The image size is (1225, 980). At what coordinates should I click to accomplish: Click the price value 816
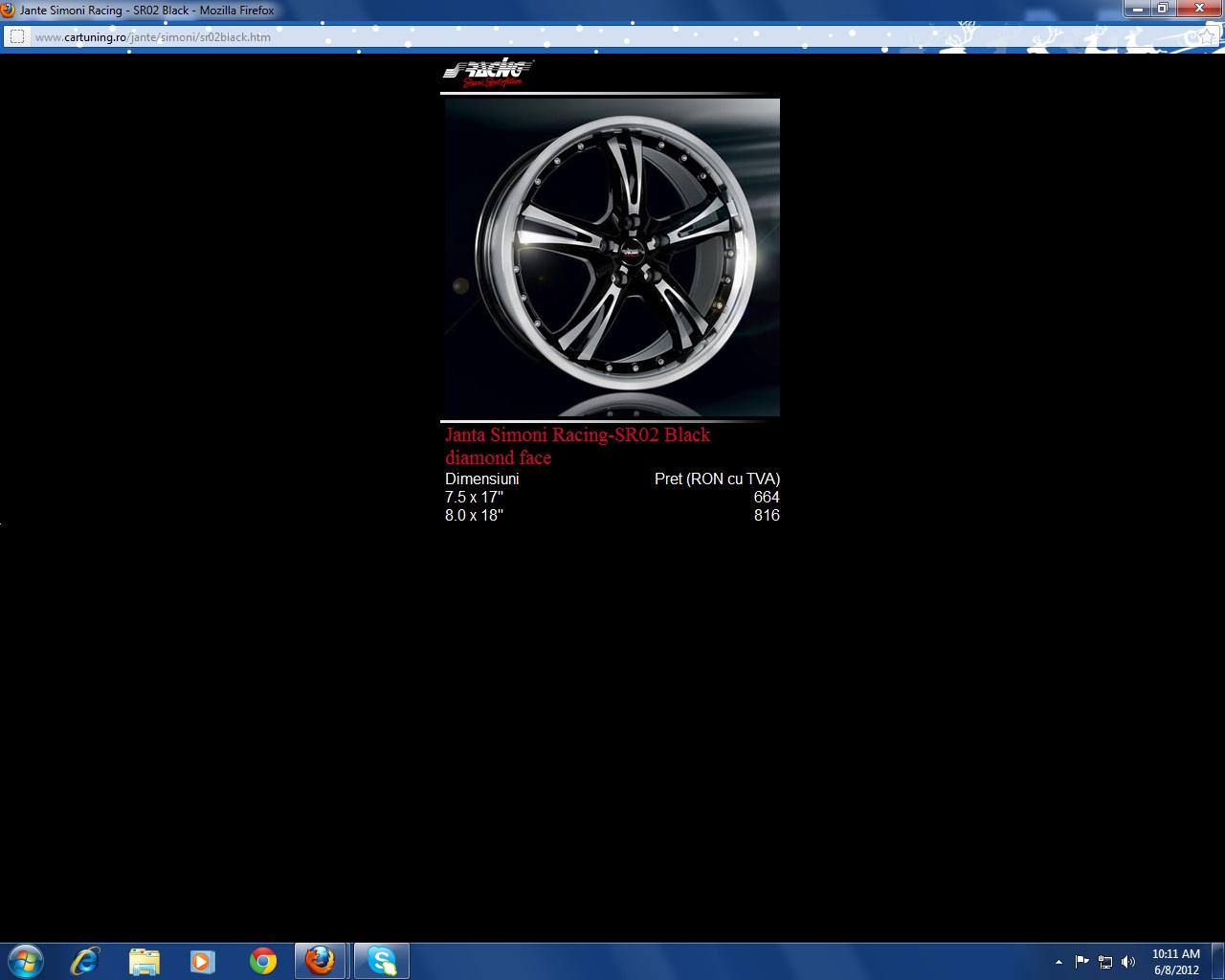[767, 515]
